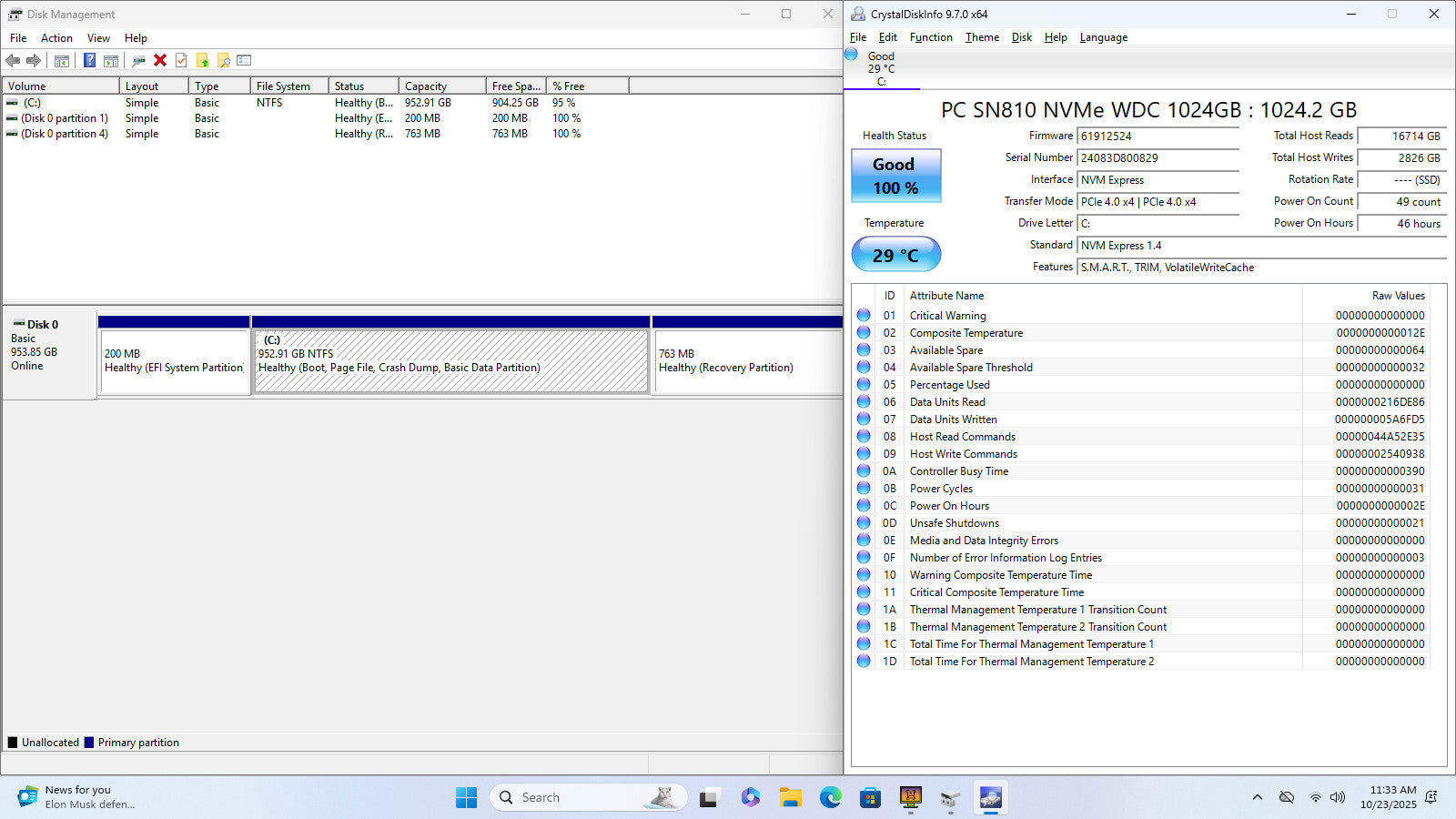1456x819 pixels.
Task: Click the Serial Number field
Action: click(x=1158, y=157)
